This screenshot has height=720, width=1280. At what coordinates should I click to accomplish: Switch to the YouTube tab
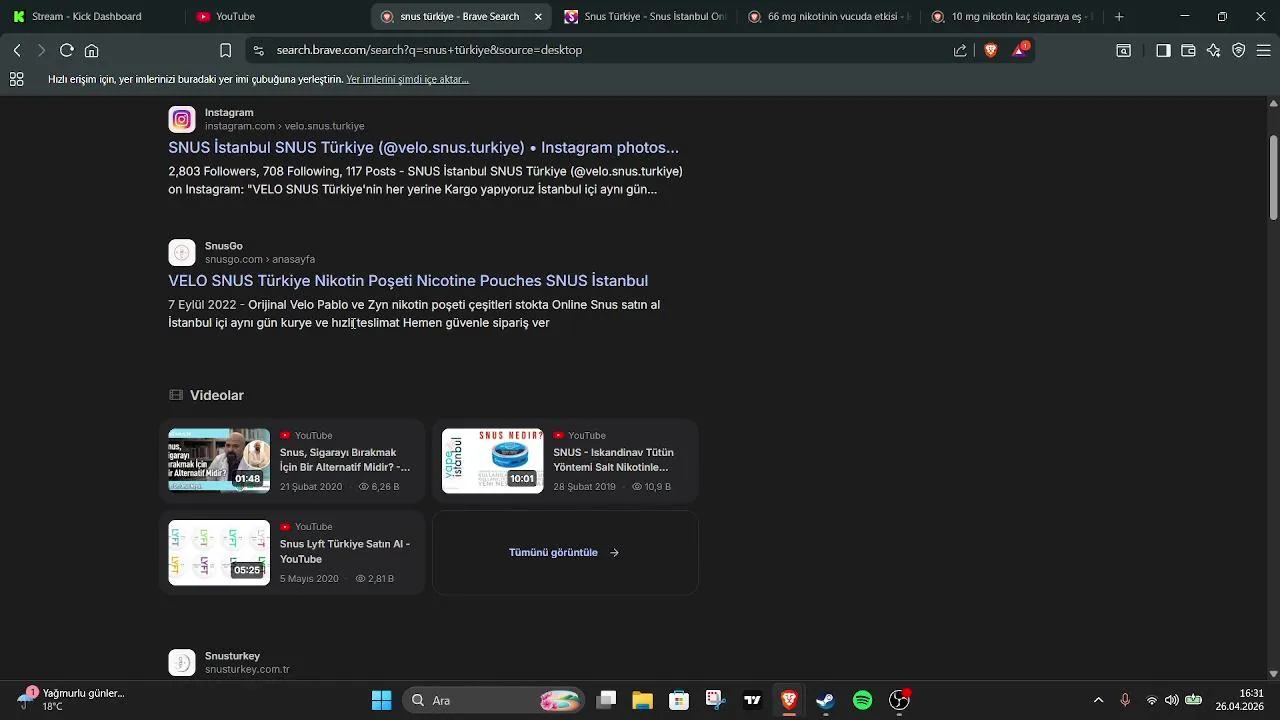(275, 17)
